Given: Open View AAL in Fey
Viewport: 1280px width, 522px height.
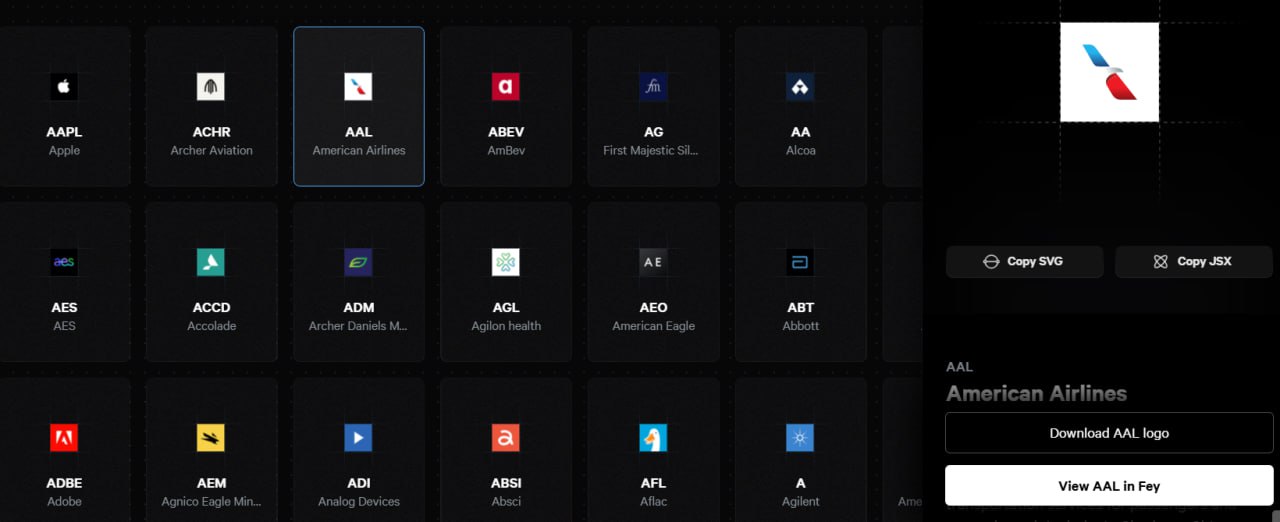Looking at the screenshot, I should 1109,486.
